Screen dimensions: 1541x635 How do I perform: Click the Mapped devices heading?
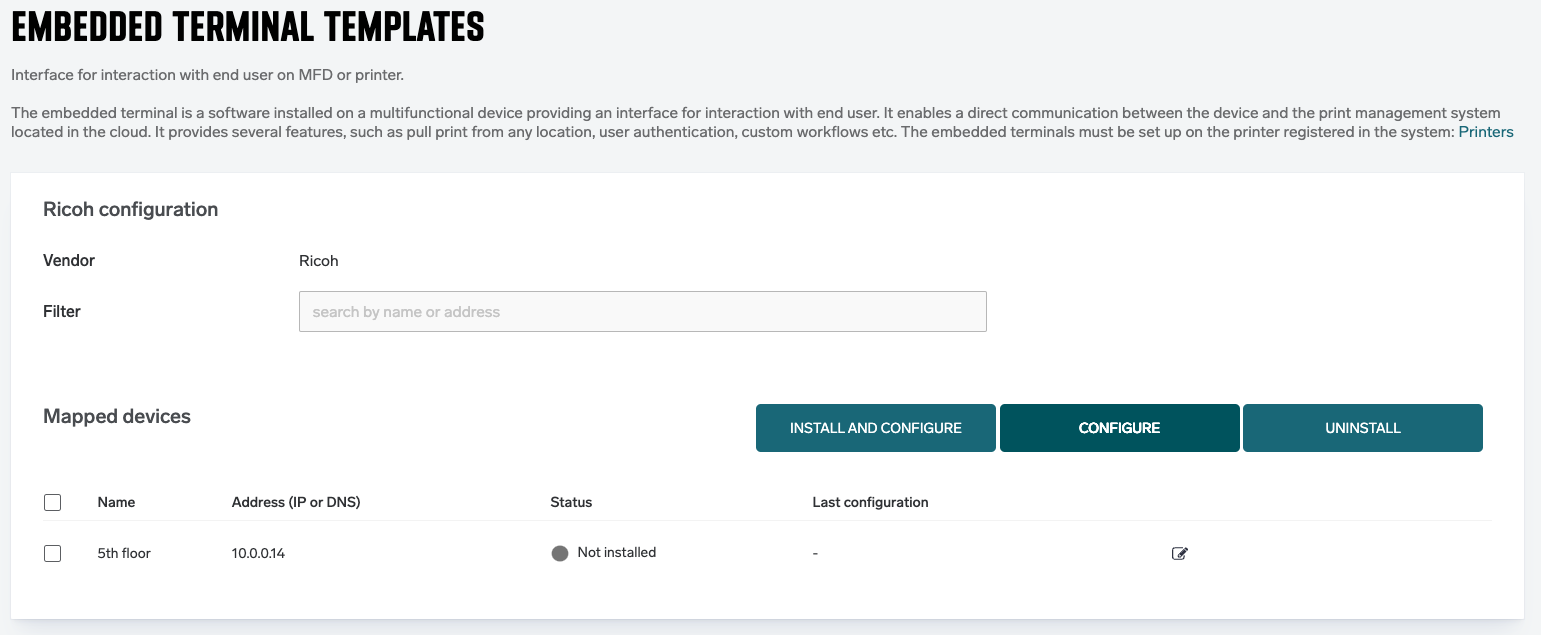click(117, 416)
